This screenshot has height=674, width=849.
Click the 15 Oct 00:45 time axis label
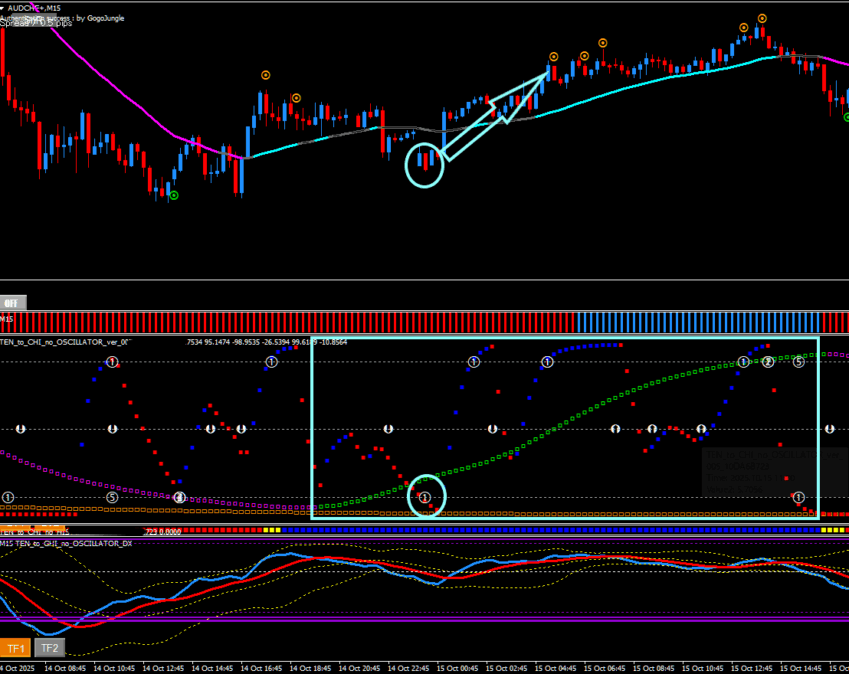click(x=461, y=667)
